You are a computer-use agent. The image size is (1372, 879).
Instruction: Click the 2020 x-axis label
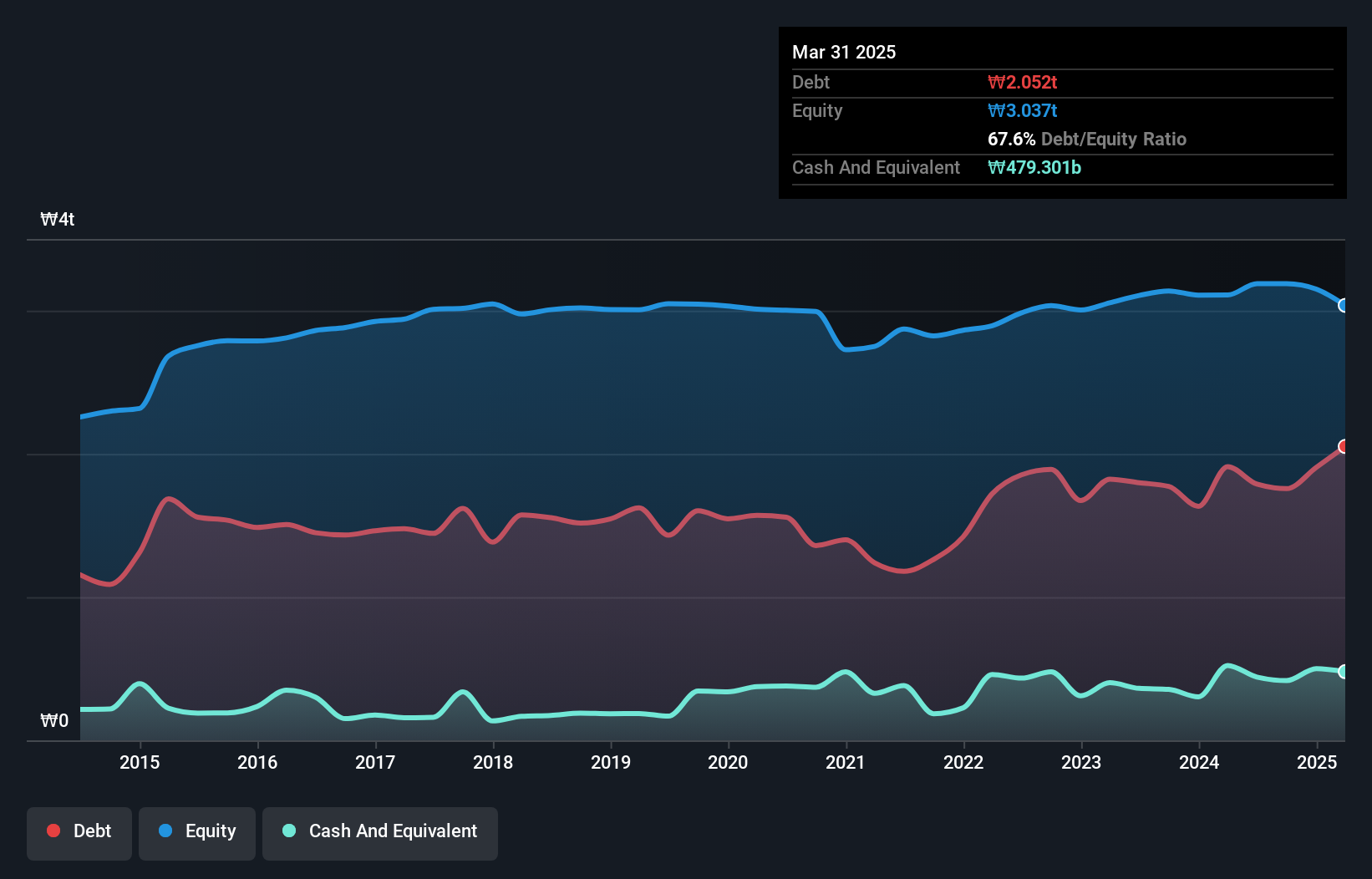click(728, 762)
